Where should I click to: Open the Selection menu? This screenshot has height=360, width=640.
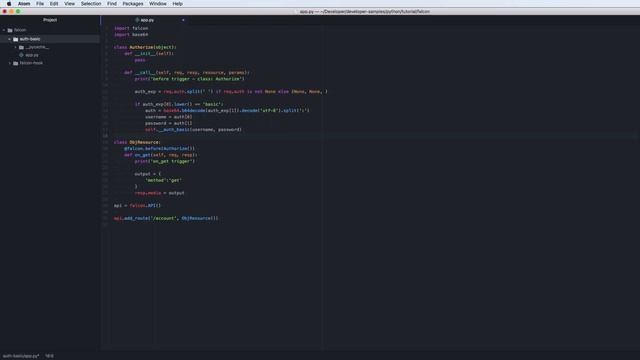click(91, 4)
